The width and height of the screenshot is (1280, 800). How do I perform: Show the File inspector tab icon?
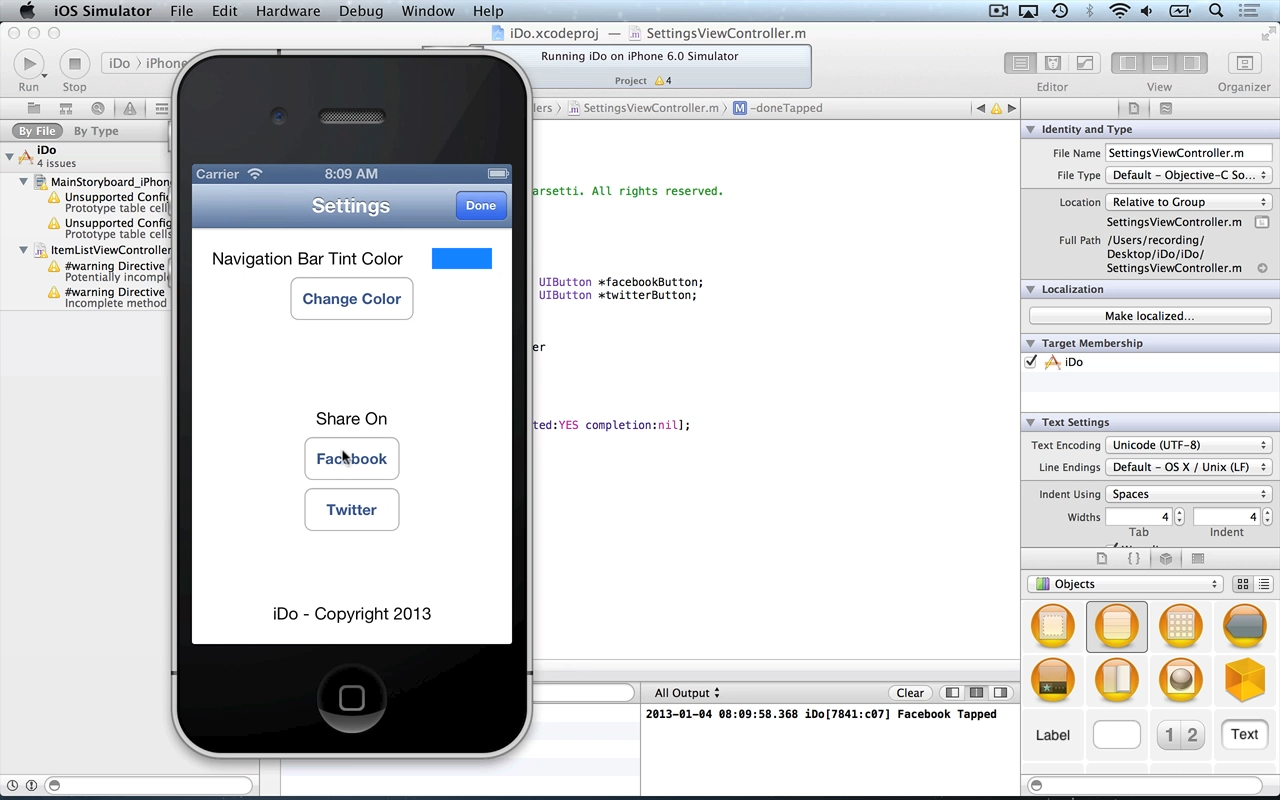pyautogui.click(x=1134, y=108)
